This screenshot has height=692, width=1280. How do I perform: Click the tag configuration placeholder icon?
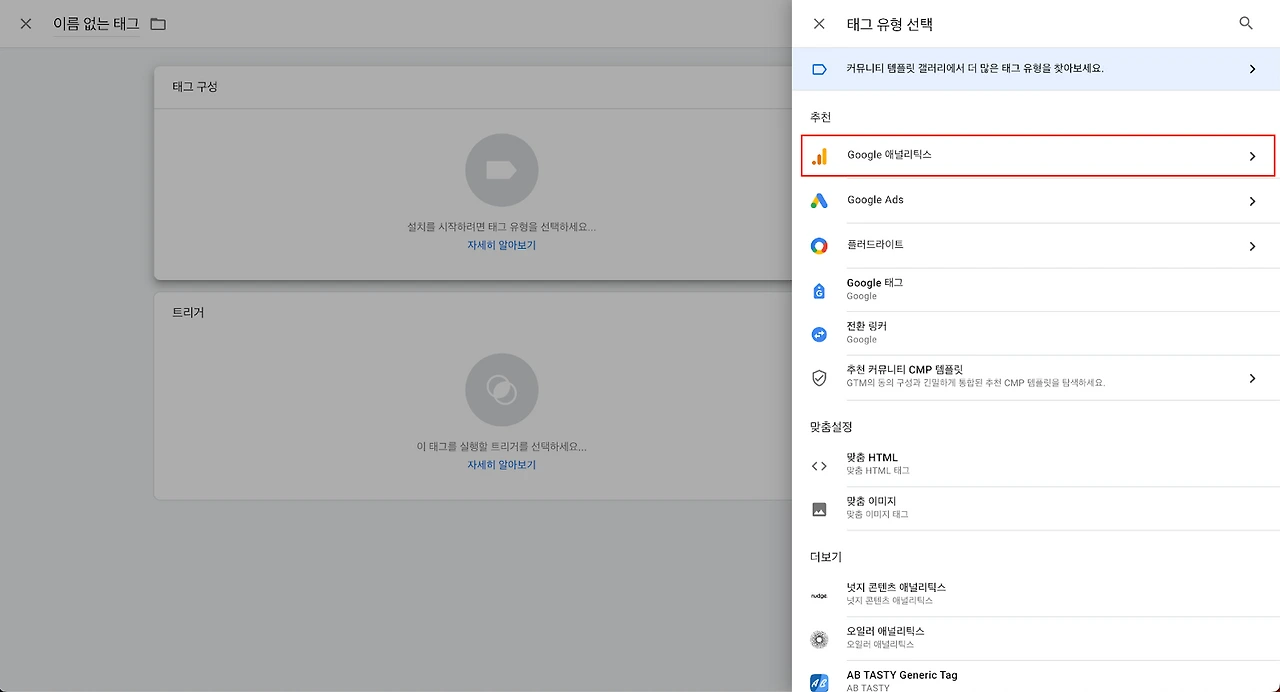coord(501,170)
